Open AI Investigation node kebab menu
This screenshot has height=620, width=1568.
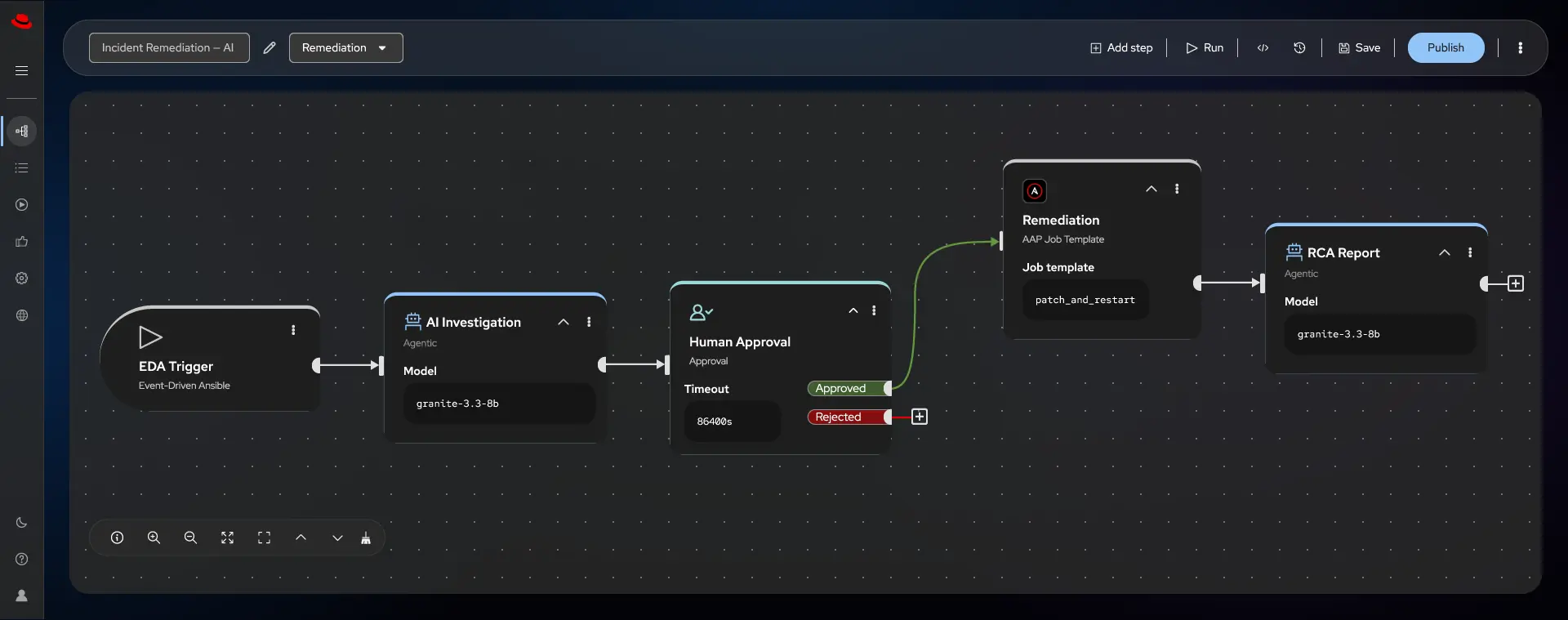(589, 322)
